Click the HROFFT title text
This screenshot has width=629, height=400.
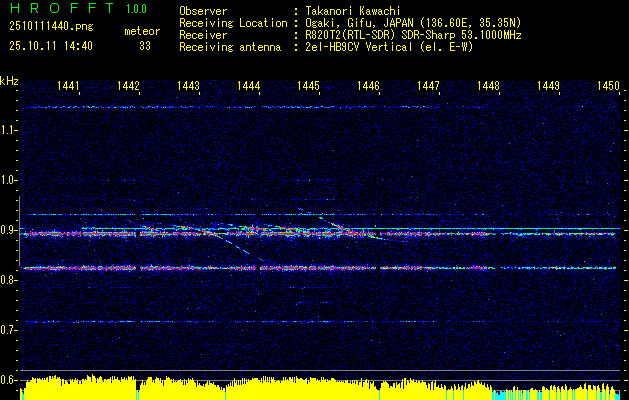click(62, 8)
